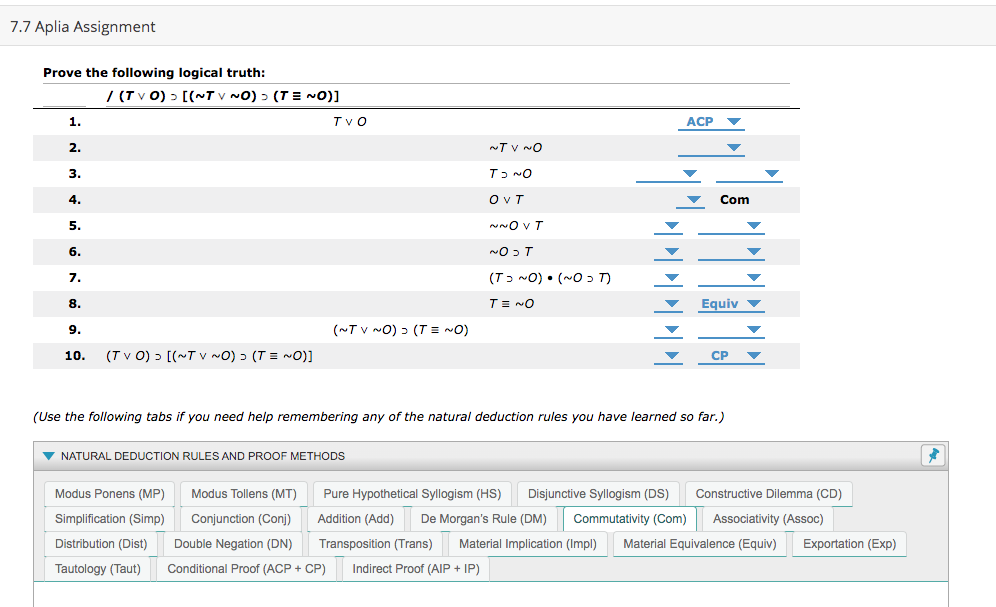Select Conditional Proof (ACP + CP)
996x607 pixels.
pos(246,568)
